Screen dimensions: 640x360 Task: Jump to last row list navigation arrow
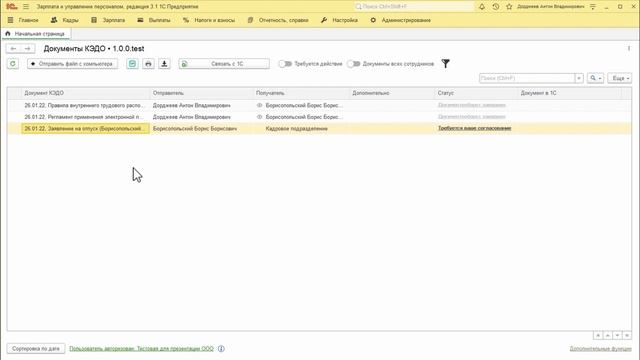[x=627, y=335]
